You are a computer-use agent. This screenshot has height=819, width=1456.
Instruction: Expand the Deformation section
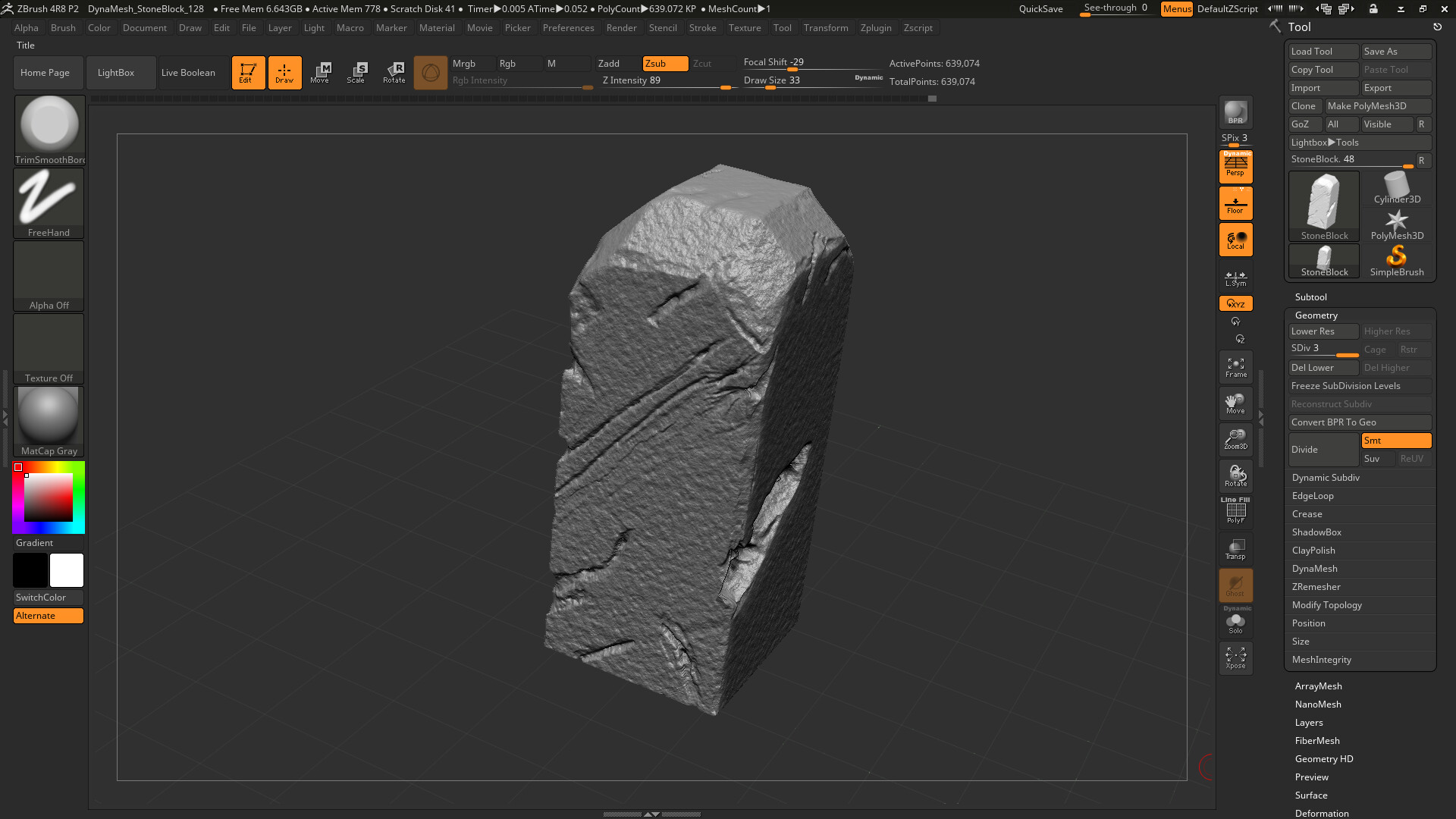point(1323,813)
